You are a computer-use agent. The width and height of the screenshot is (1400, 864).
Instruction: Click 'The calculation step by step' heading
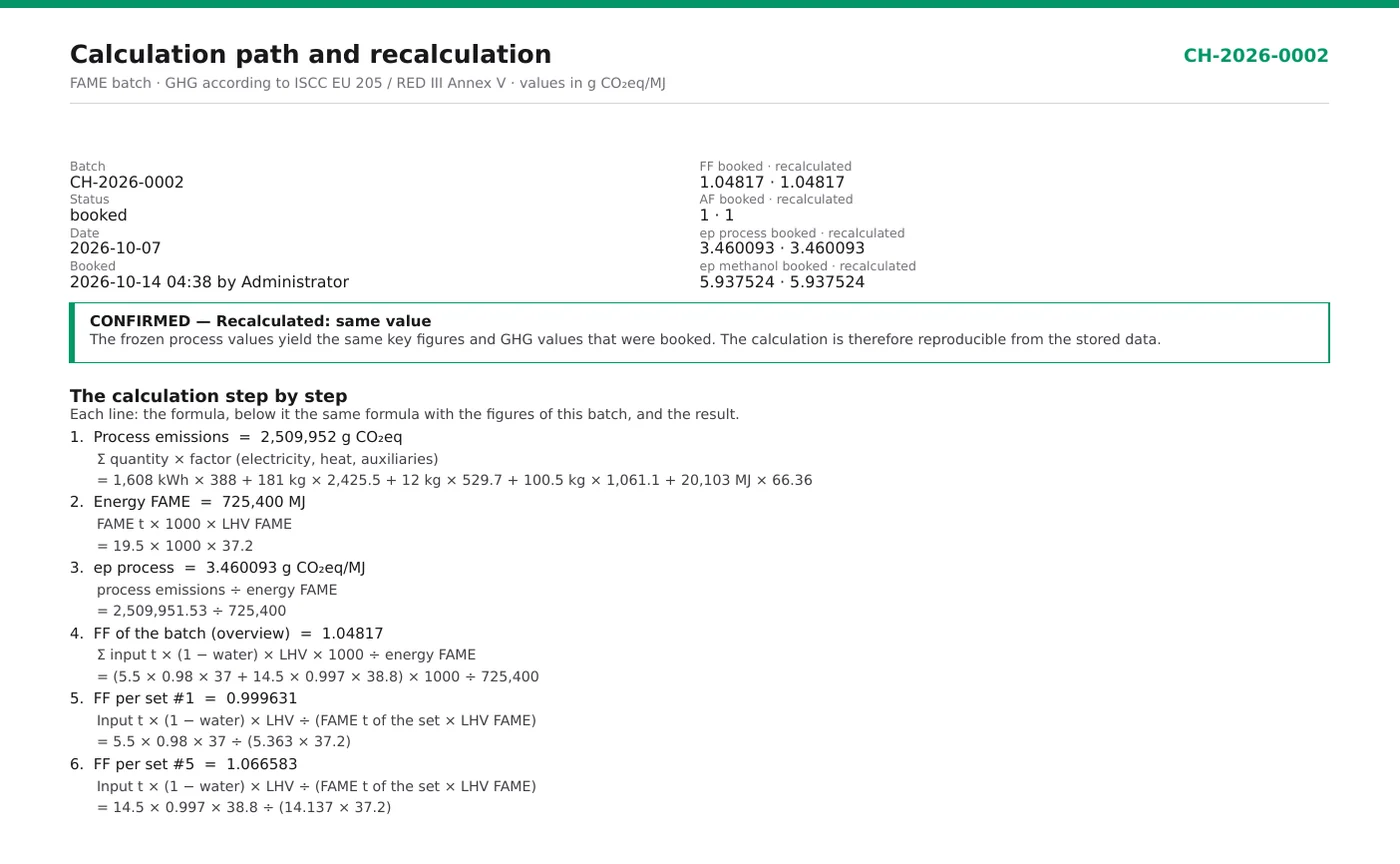209,396
